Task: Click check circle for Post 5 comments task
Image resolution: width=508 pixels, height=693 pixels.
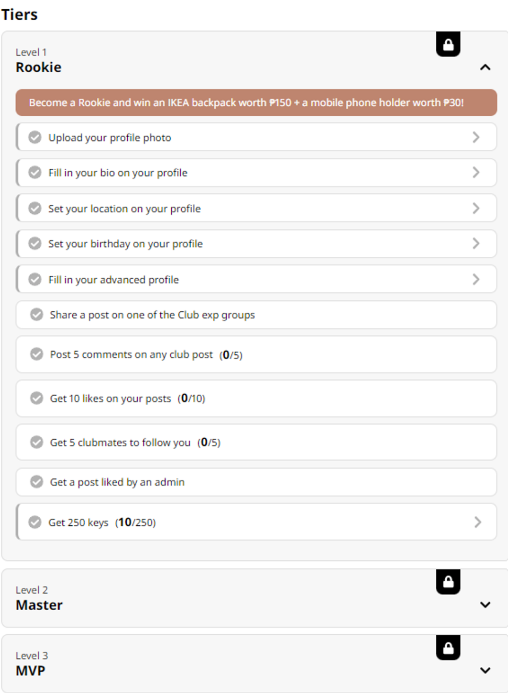Action: tap(37, 354)
